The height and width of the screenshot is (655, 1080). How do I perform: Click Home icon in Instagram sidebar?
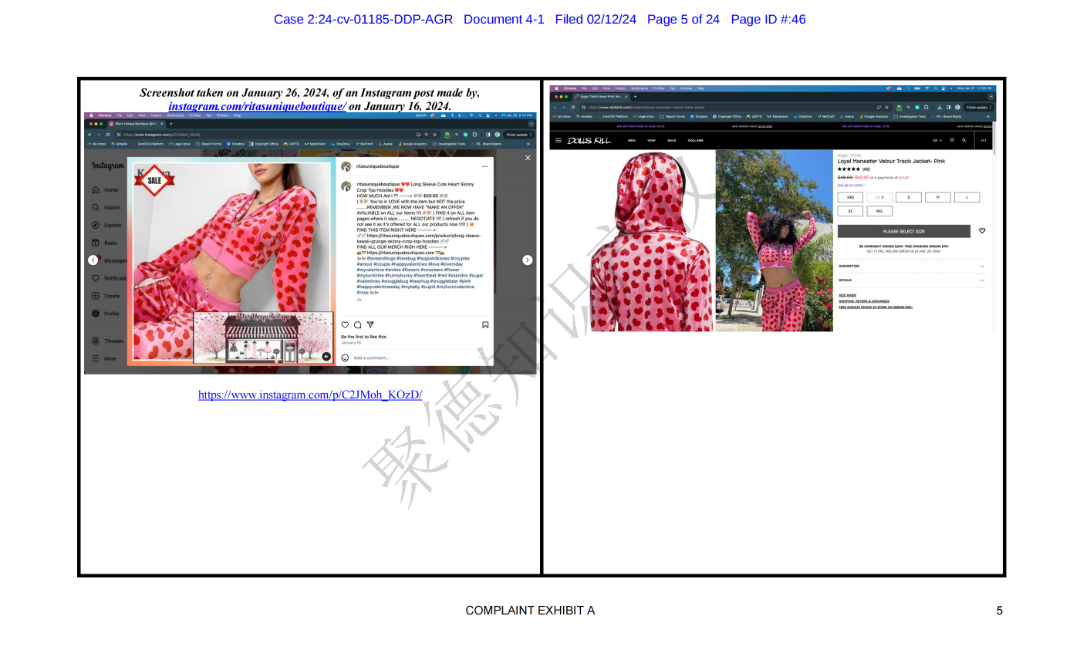96,189
